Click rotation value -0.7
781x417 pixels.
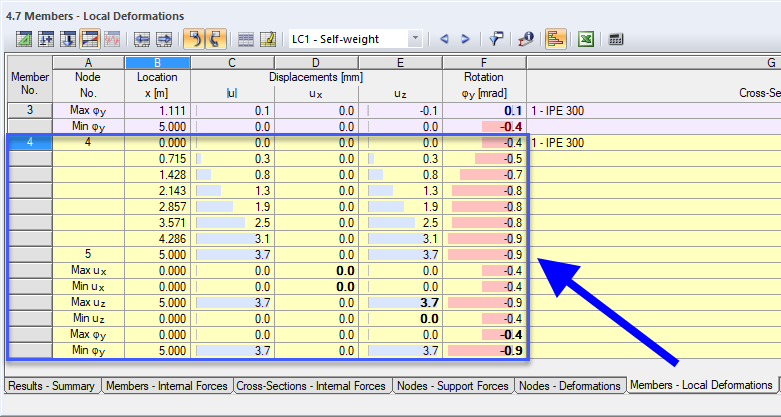pyautogui.click(x=484, y=174)
